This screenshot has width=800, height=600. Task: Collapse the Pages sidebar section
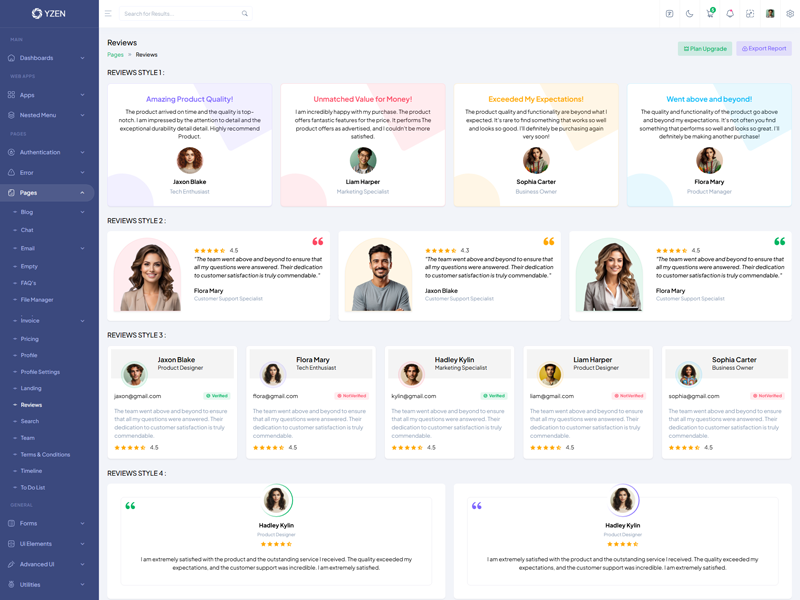[48, 192]
